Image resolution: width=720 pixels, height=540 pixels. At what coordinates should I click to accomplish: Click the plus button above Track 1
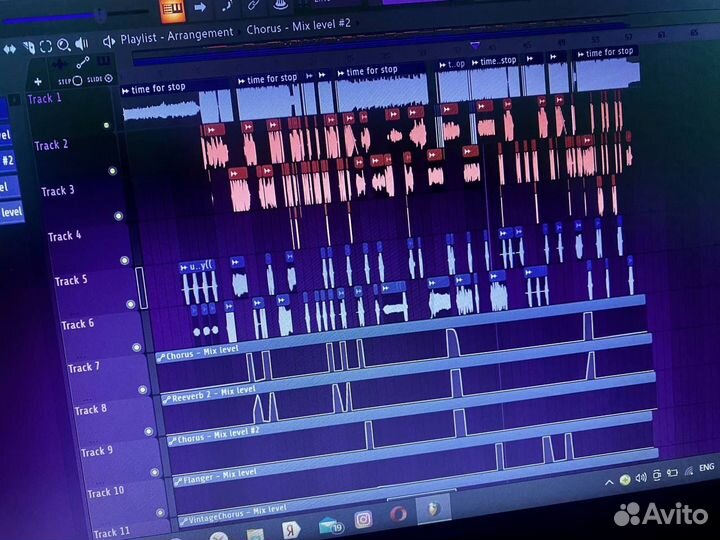38,81
